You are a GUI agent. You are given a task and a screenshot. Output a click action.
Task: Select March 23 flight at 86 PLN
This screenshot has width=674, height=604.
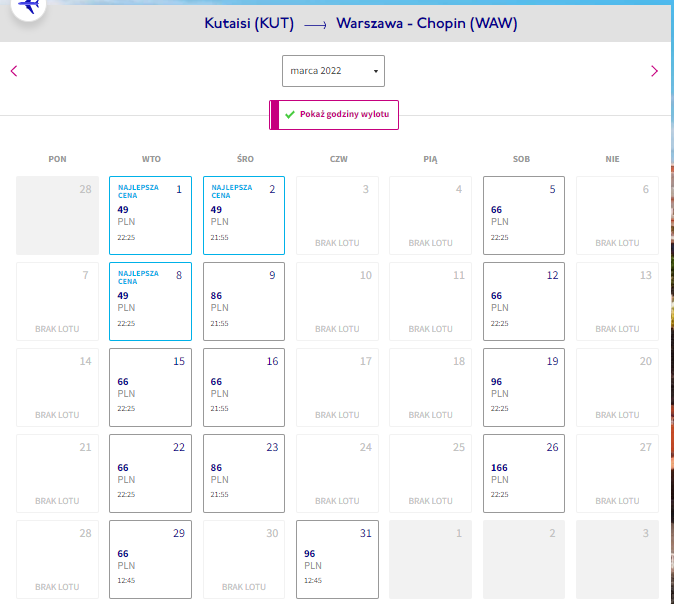coord(244,473)
